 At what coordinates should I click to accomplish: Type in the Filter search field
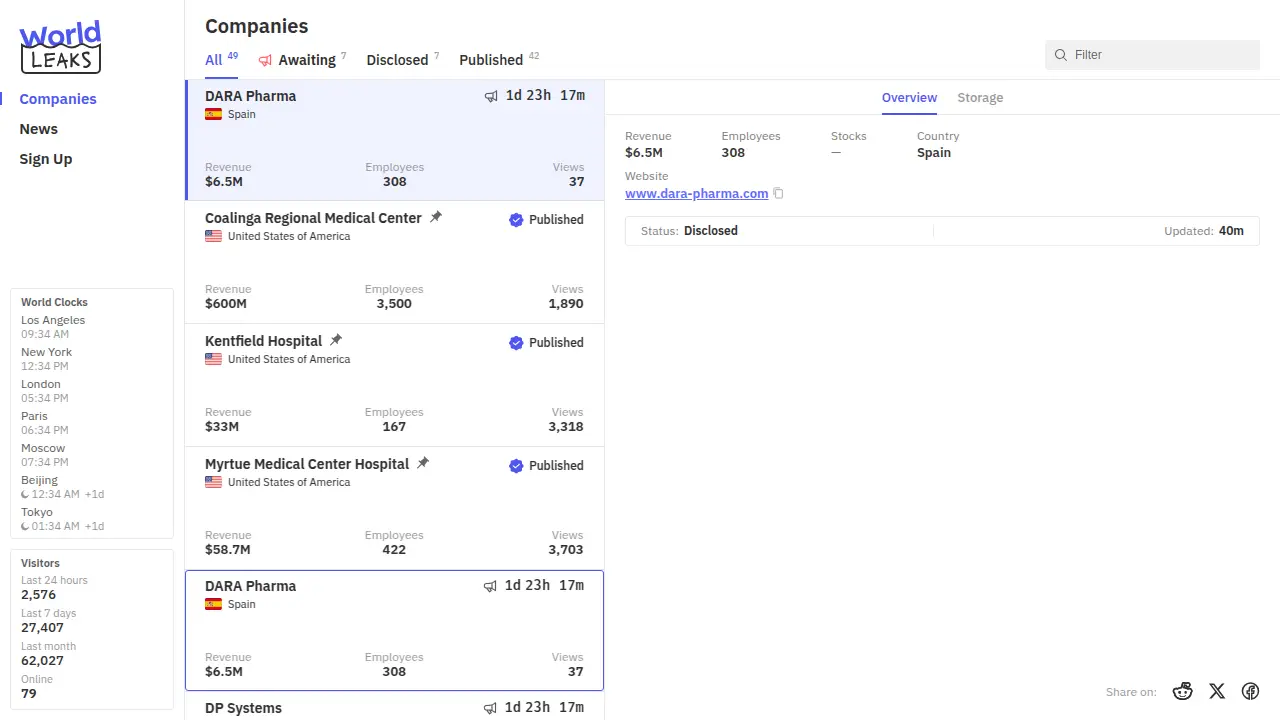(1160, 55)
